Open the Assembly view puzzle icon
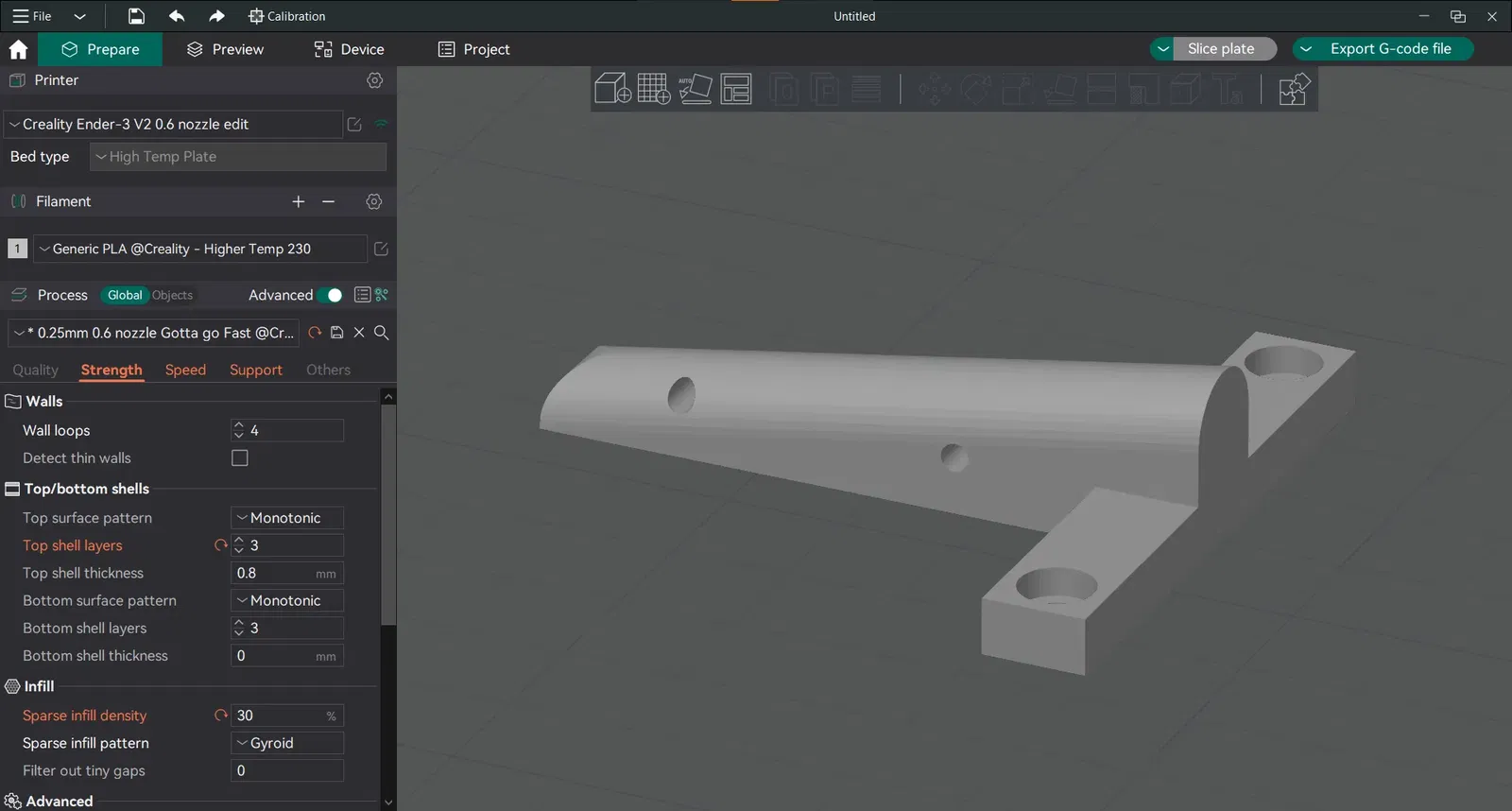The image size is (1512, 811). tap(1294, 89)
